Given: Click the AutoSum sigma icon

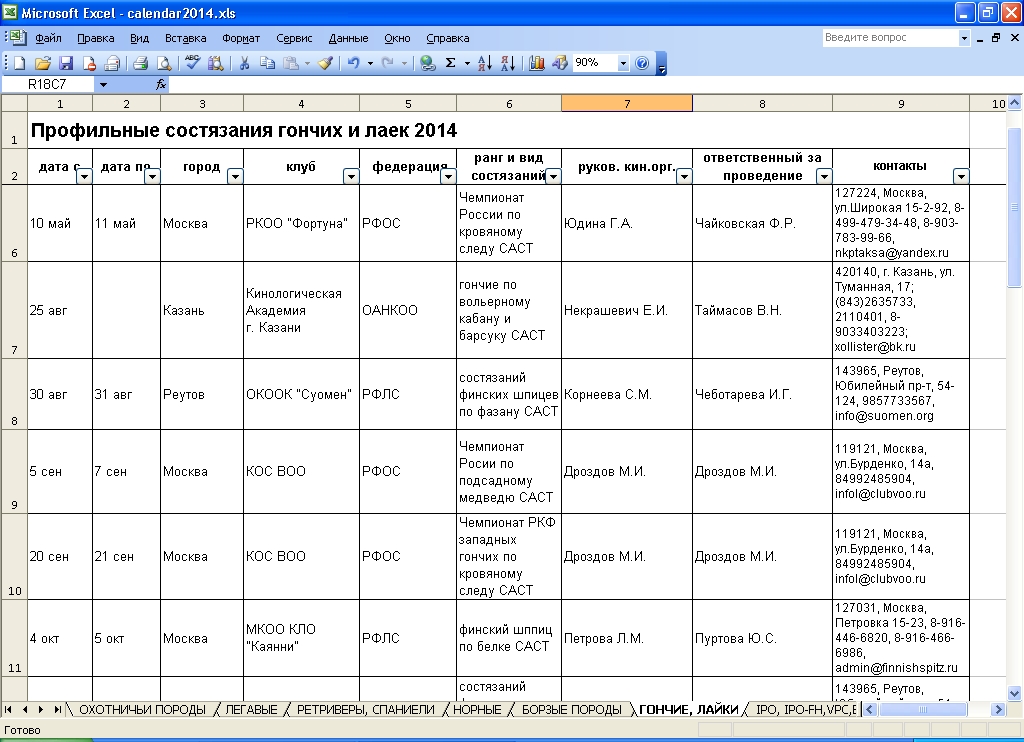Looking at the screenshot, I should (x=451, y=63).
